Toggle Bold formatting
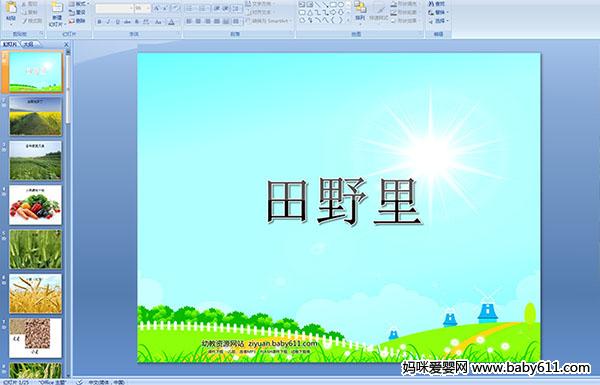Viewport: 600px width, 385px height. pyautogui.click(x=99, y=22)
